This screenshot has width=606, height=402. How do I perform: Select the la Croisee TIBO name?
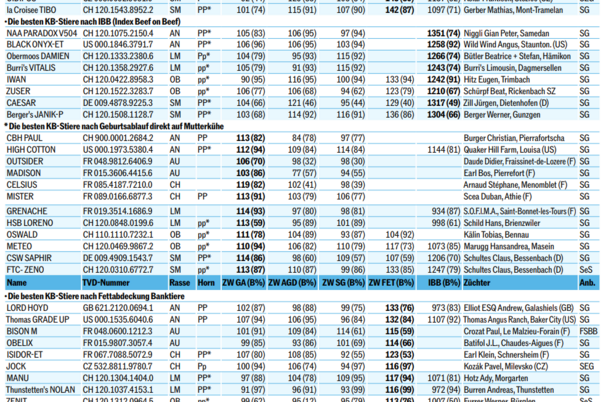click(x=31, y=10)
